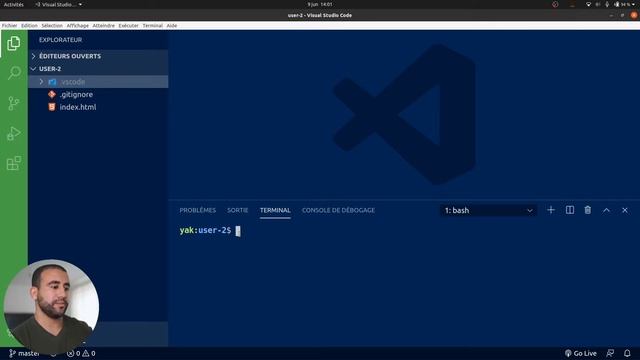
Task: Open the Terminal menu in menu bar
Action: tap(153, 25)
